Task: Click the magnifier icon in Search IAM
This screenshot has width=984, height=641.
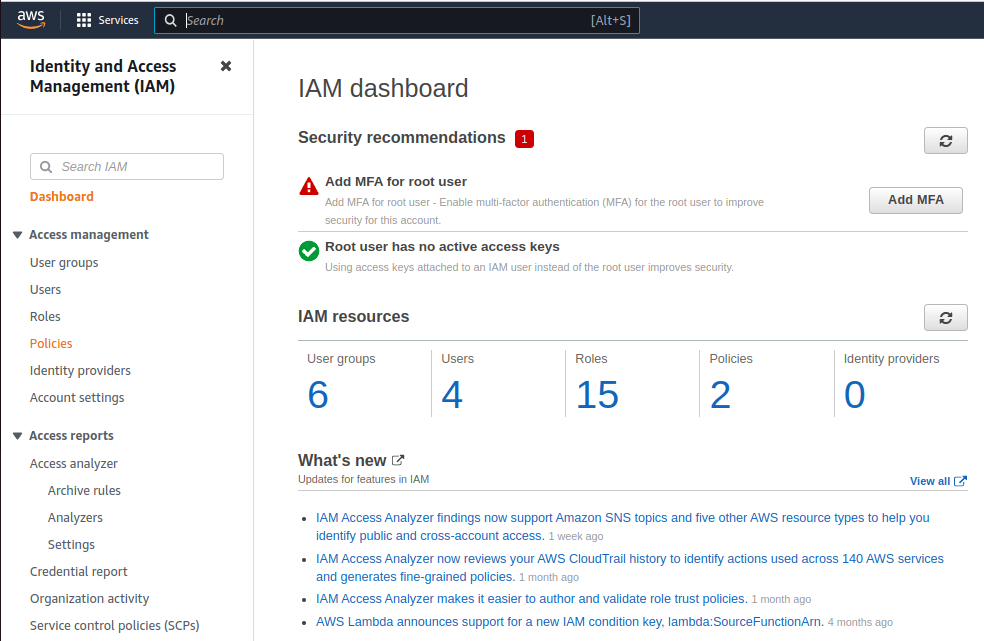Action: pos(46,167)
